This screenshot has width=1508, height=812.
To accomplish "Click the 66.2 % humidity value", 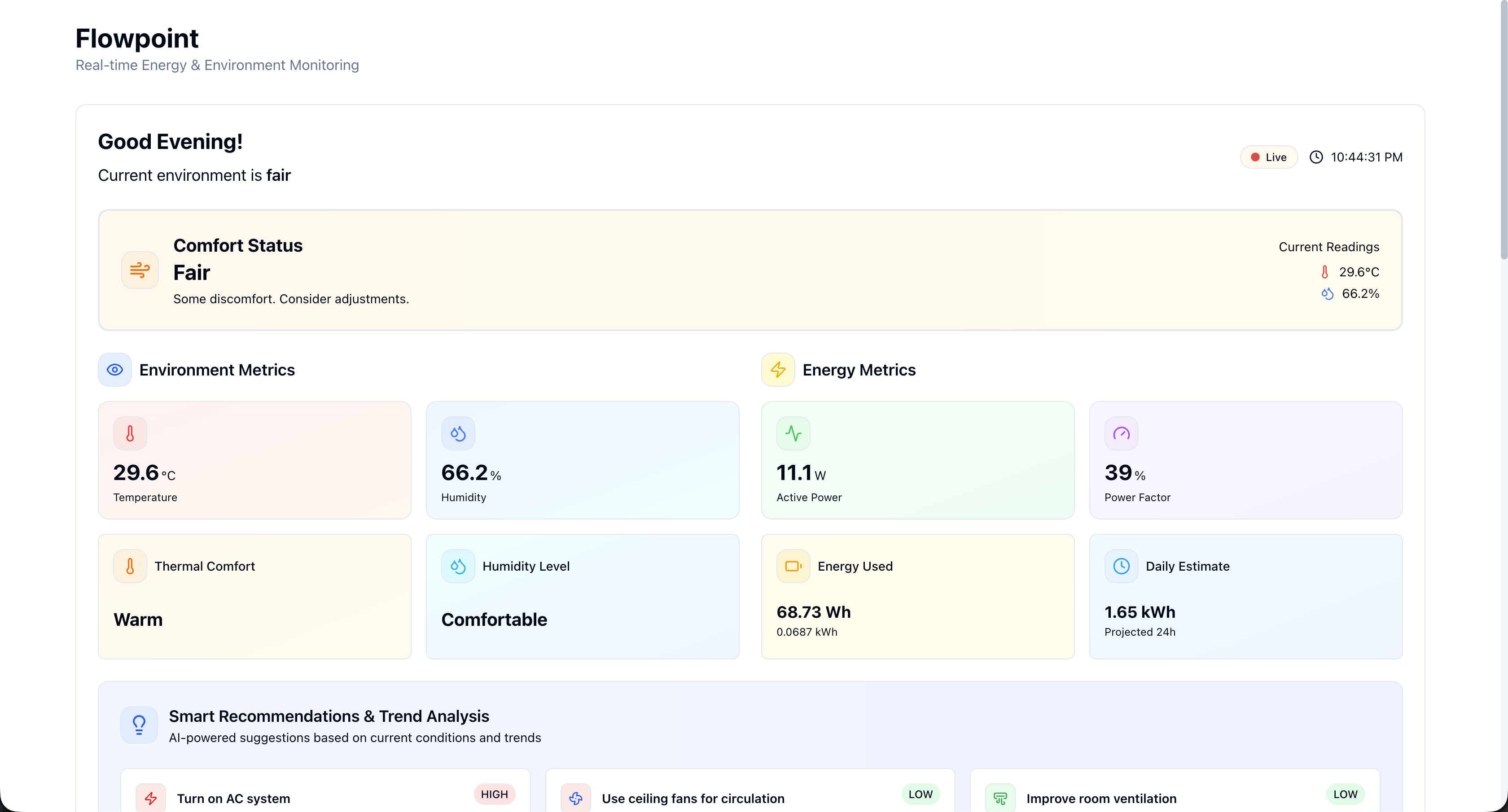I will pos(471,473).
